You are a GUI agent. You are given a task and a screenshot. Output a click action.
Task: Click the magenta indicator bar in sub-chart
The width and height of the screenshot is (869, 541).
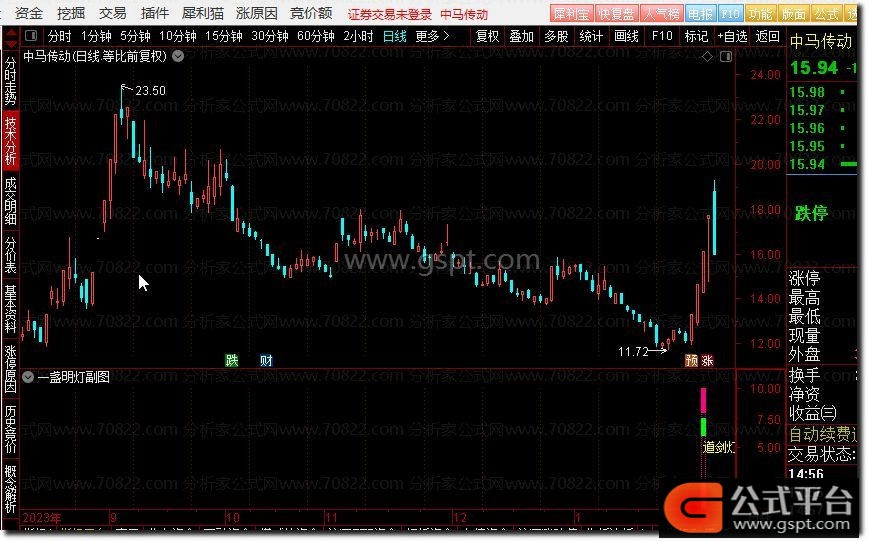pos(704,400)
